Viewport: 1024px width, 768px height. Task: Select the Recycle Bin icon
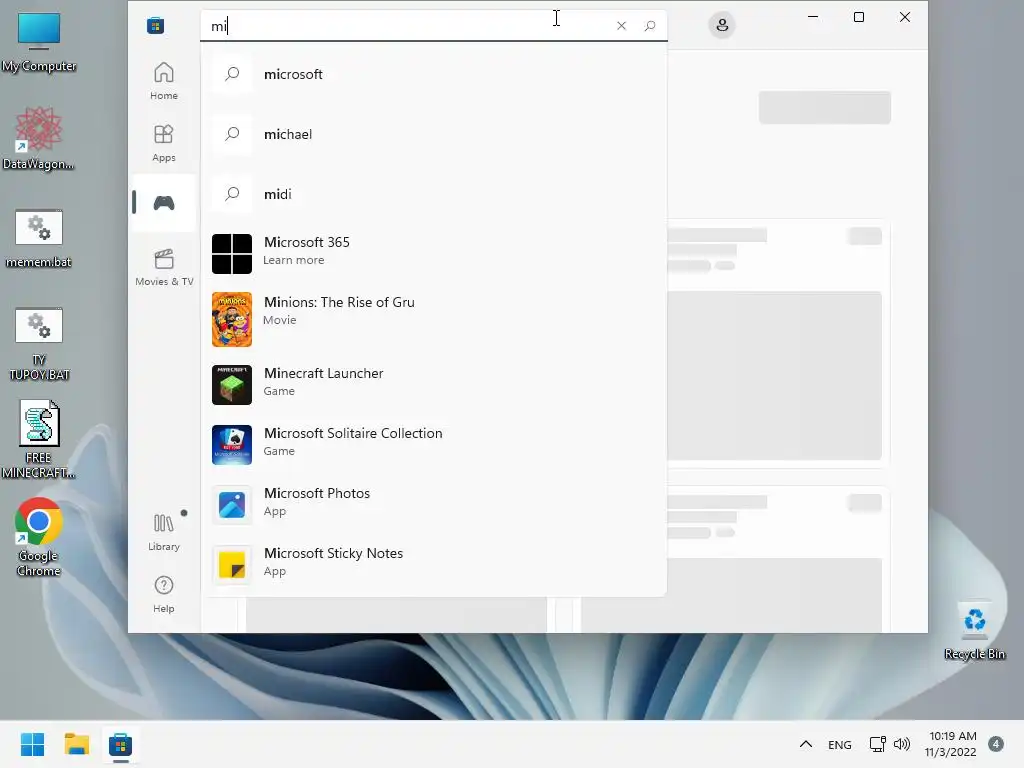pos(974,630)
